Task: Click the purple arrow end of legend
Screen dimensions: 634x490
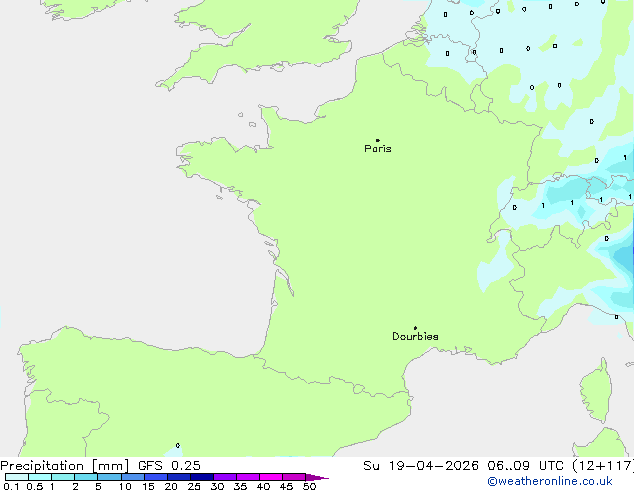Action: (x=317, y=477)
